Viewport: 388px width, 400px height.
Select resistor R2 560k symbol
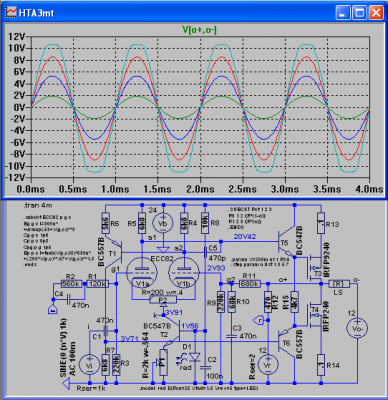(72, 284)
